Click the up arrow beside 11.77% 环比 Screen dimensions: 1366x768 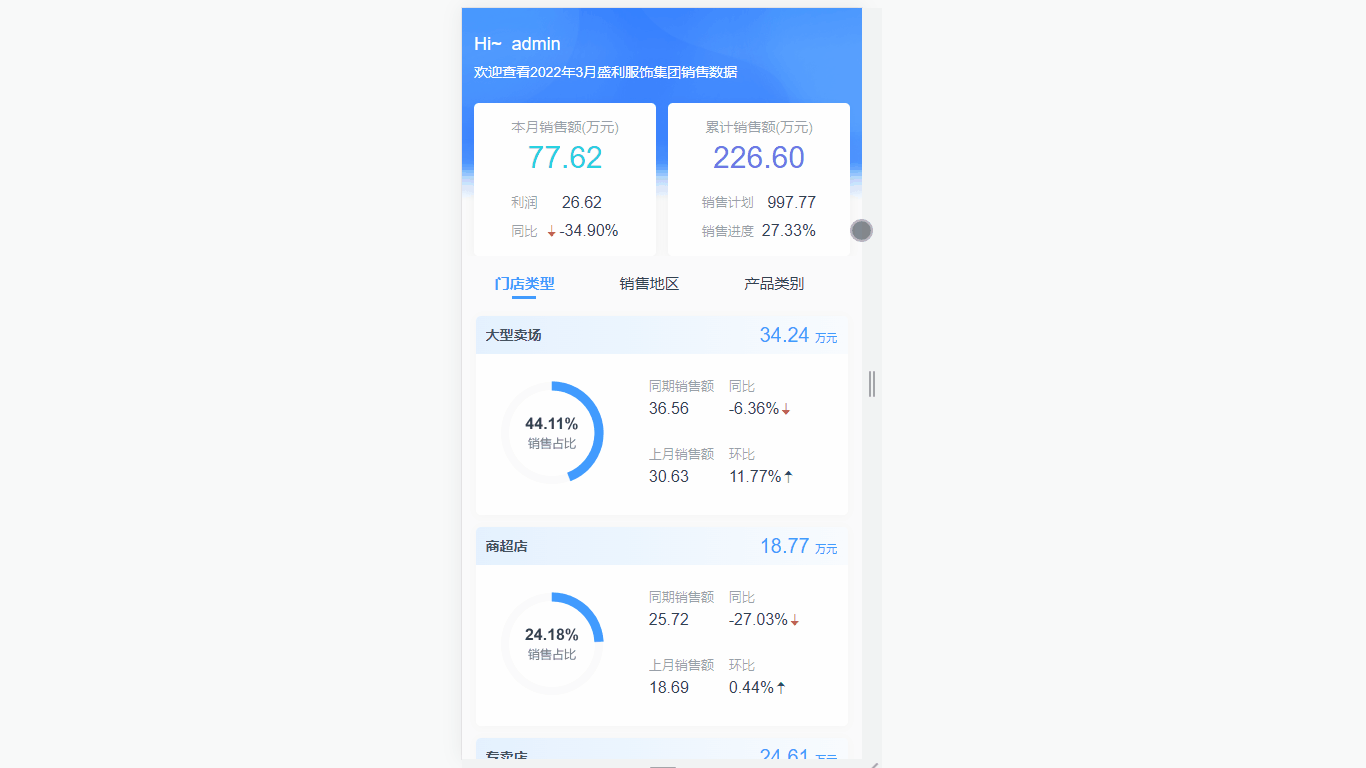[x=788, y=476]
